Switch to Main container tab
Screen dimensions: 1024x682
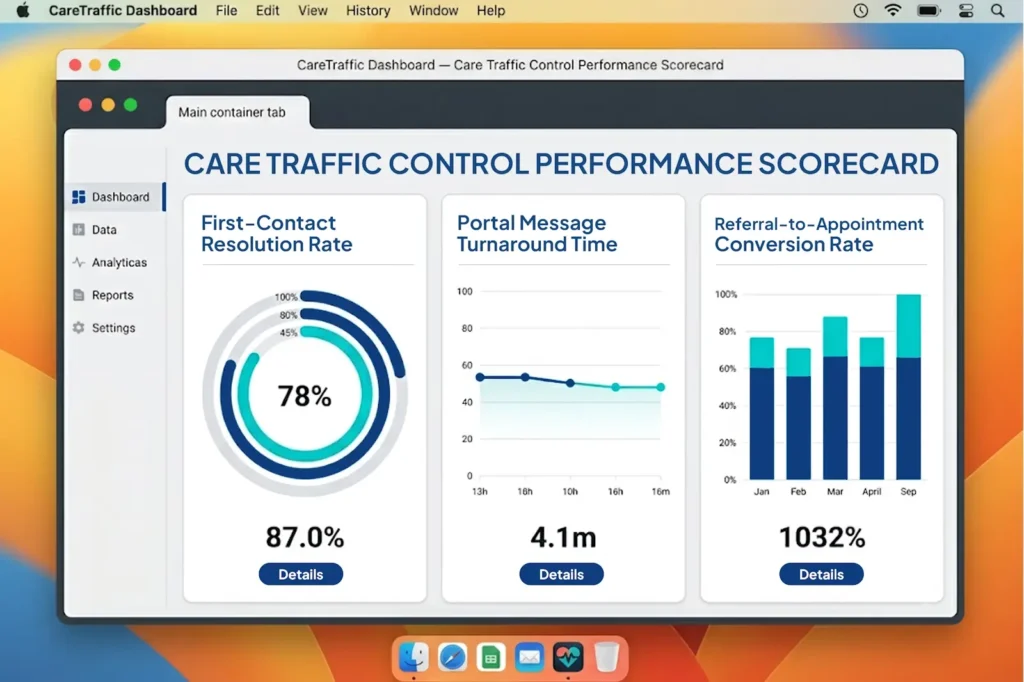coord(238,112)
